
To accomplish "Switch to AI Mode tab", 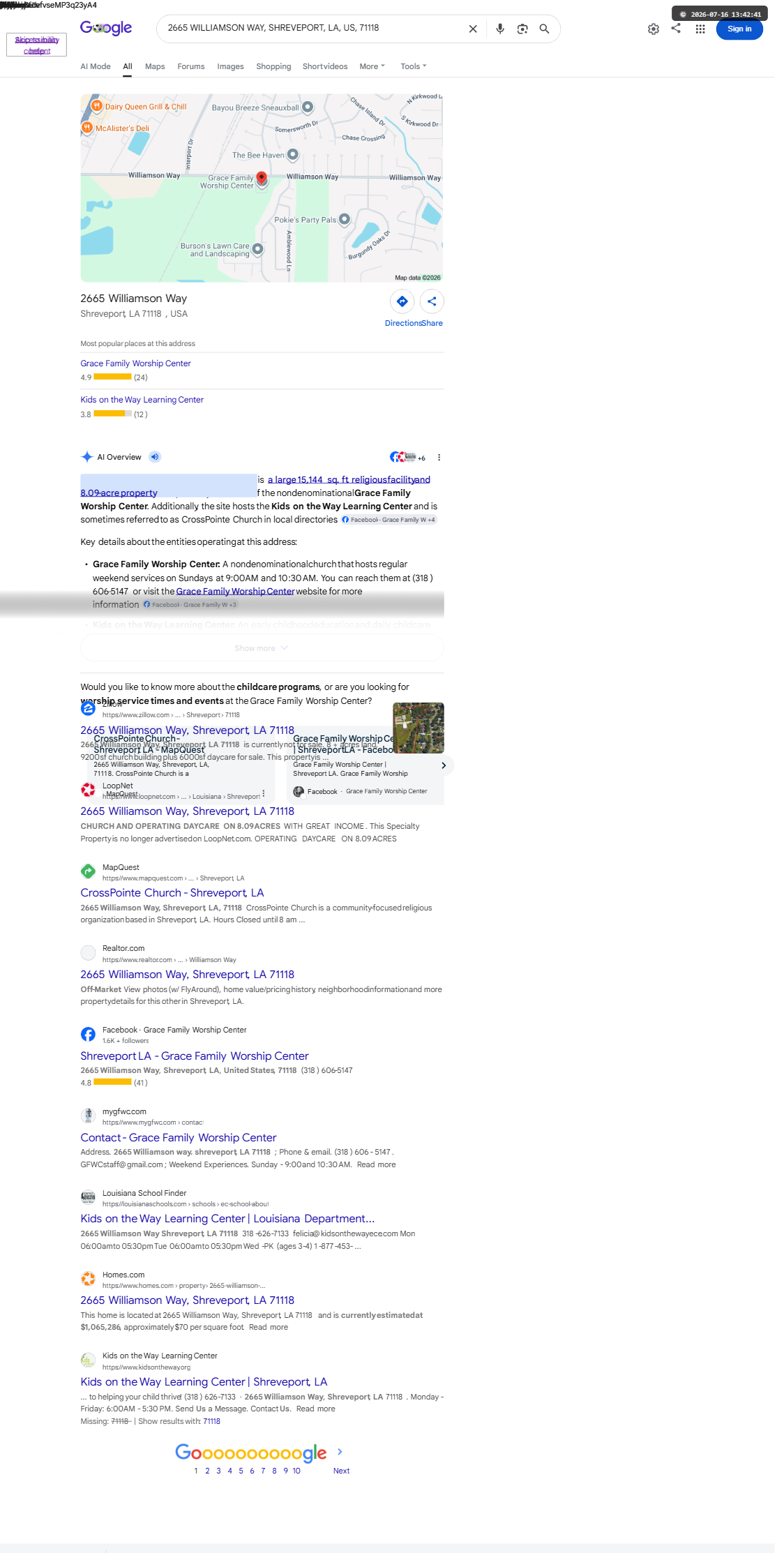I will [96, 66].
